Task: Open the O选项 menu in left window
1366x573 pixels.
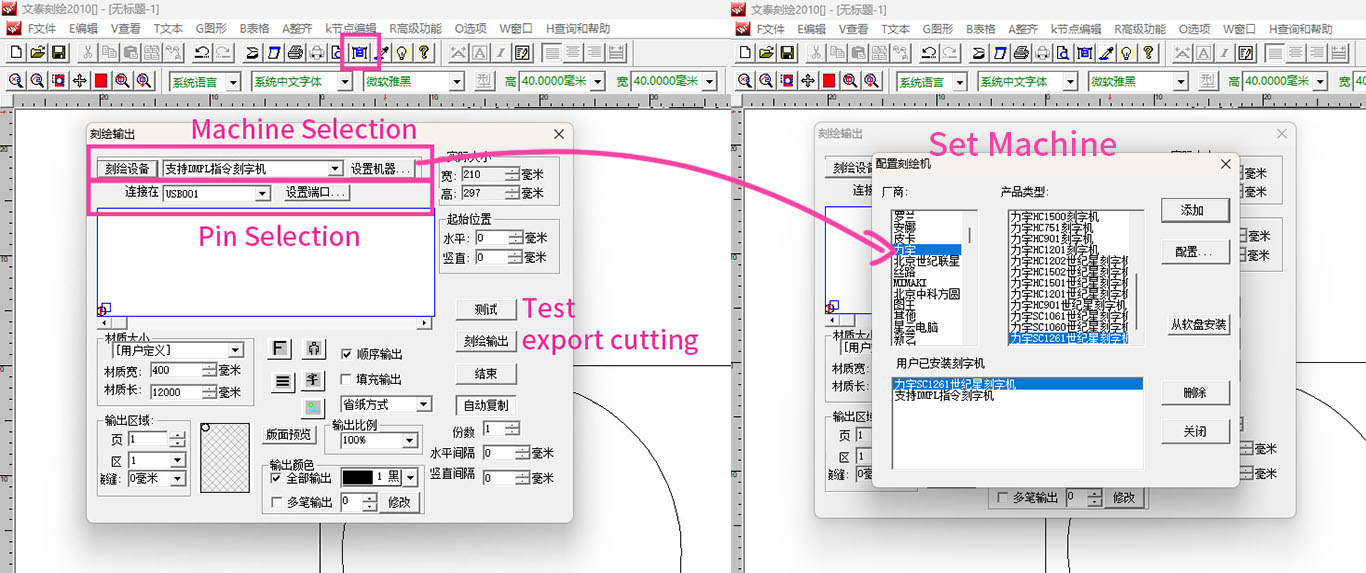Action: [472, 29]
